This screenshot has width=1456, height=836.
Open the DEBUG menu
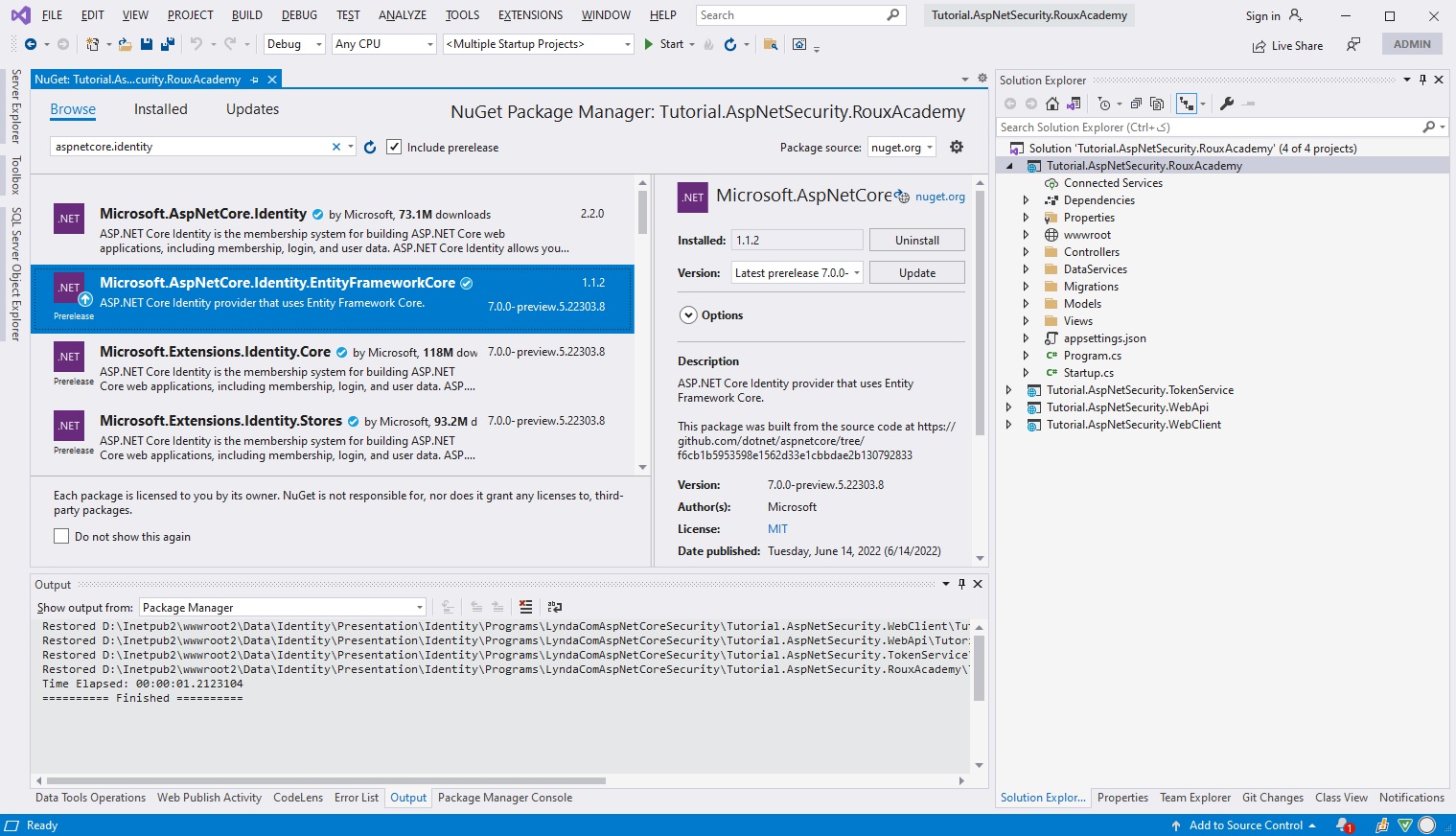pyautogui.click(x=297, y=14)
